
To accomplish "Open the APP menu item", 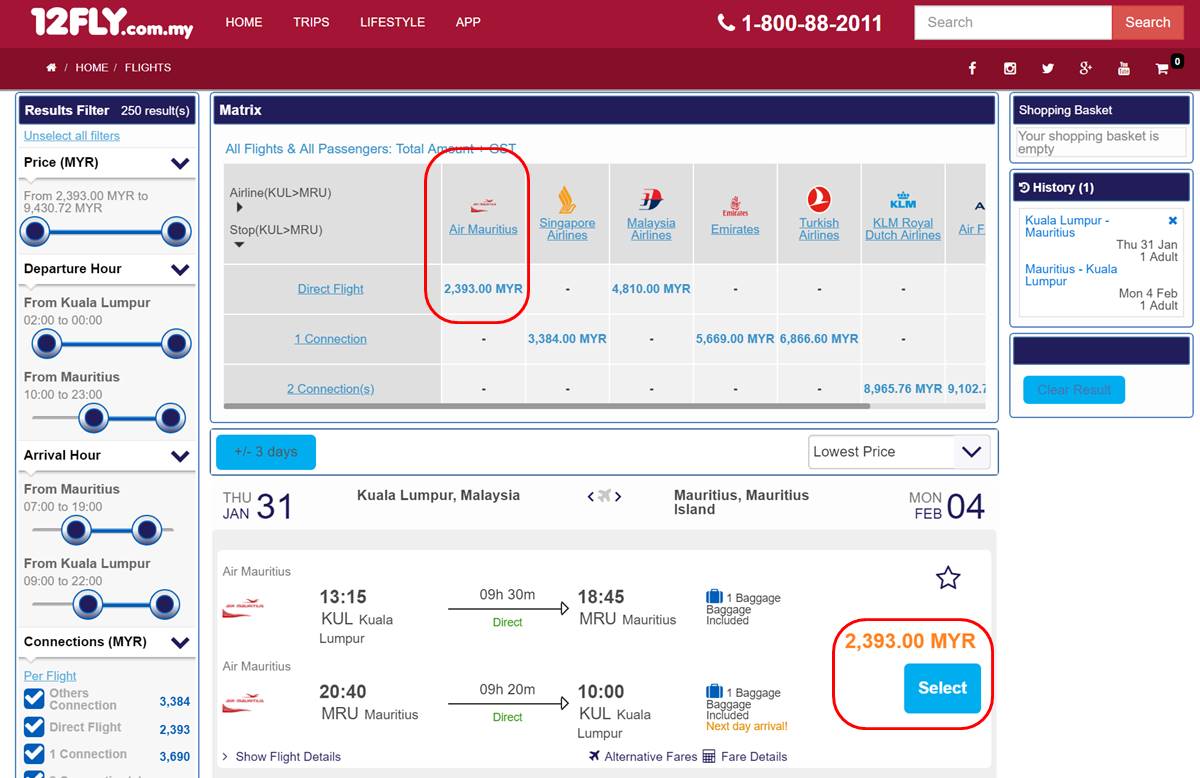I will pos(468,22).
